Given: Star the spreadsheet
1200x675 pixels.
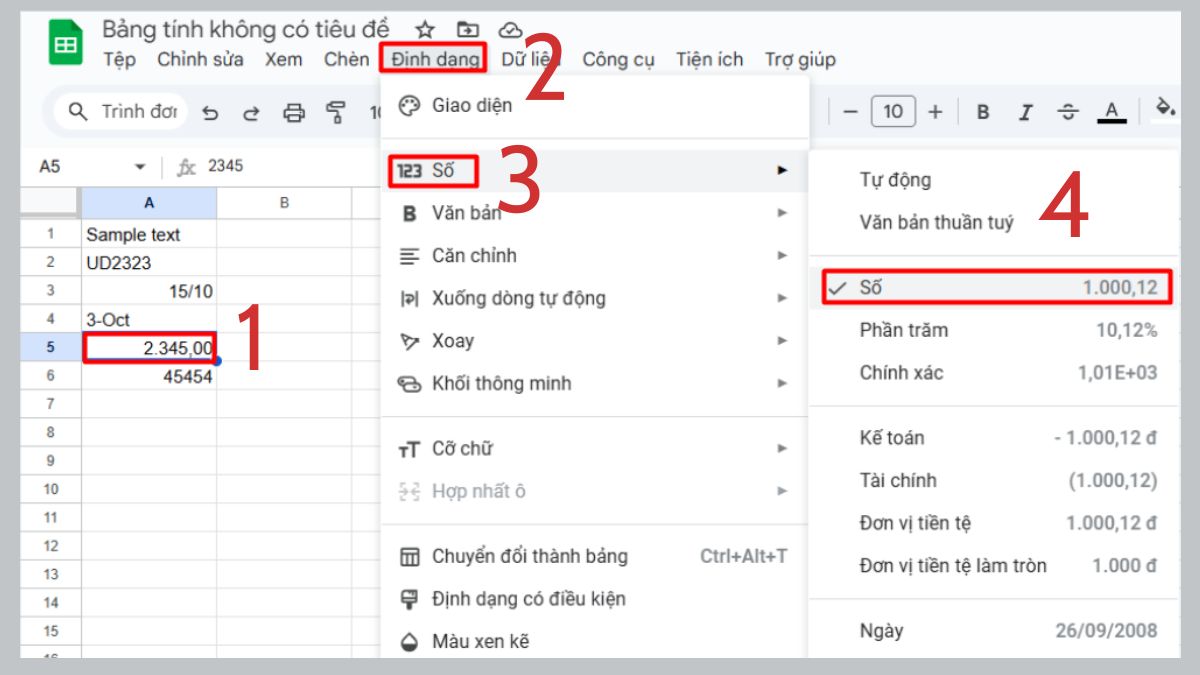Looking at the screenshot, I should tap(424, 30).
